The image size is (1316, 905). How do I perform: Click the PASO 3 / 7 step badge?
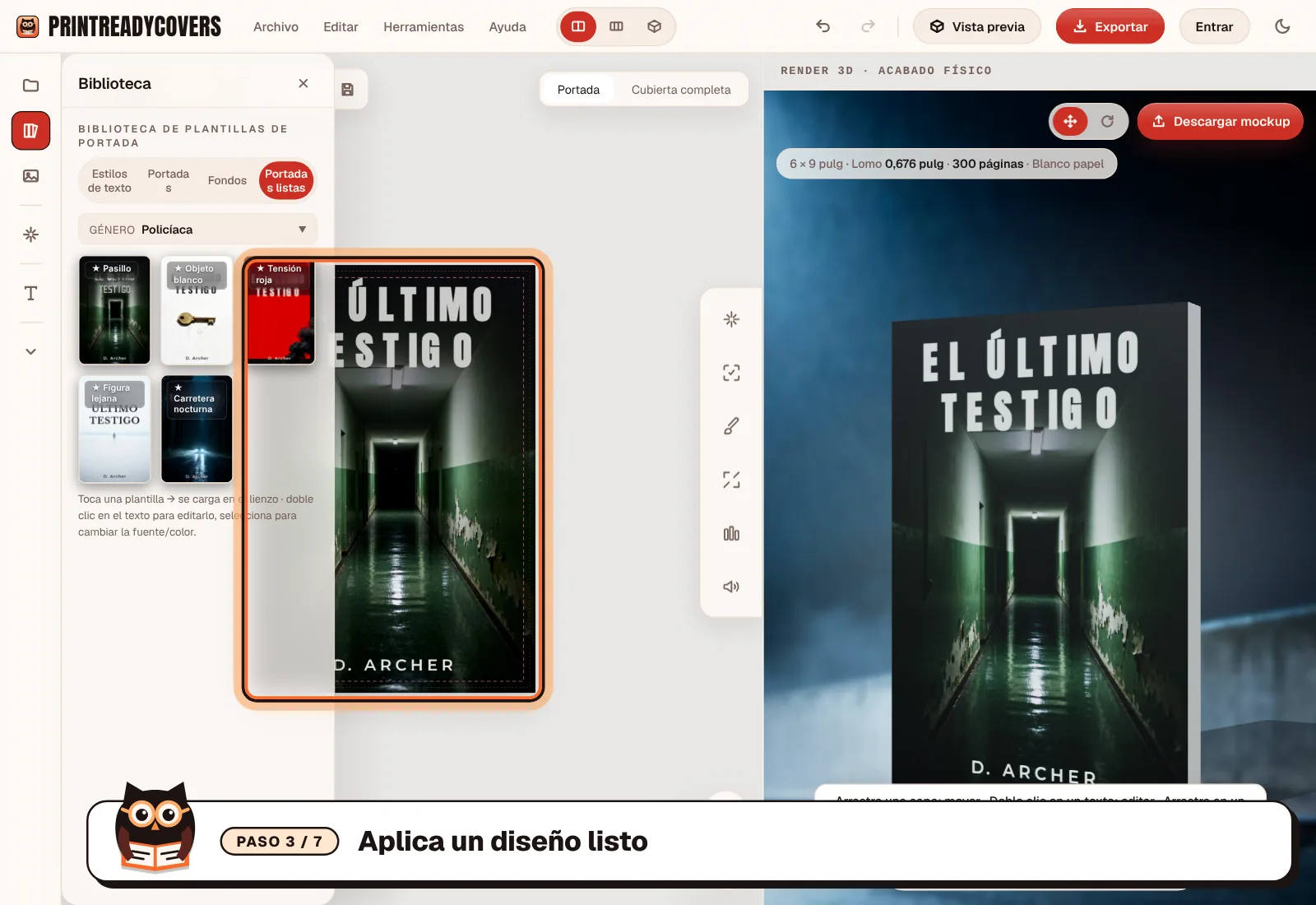(x=280, y=842)
